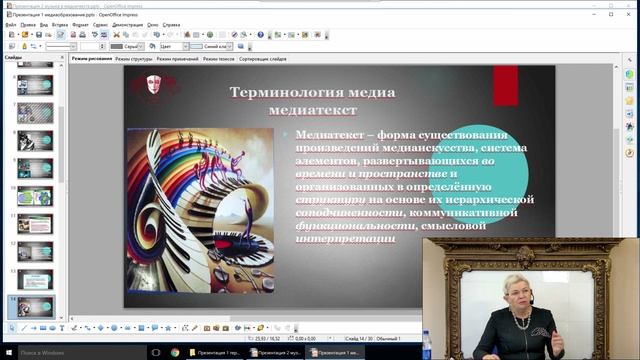Toggle Glue Points in the drawing toolbar
Viewport: 640px width, 360px height.
[195, 328]
